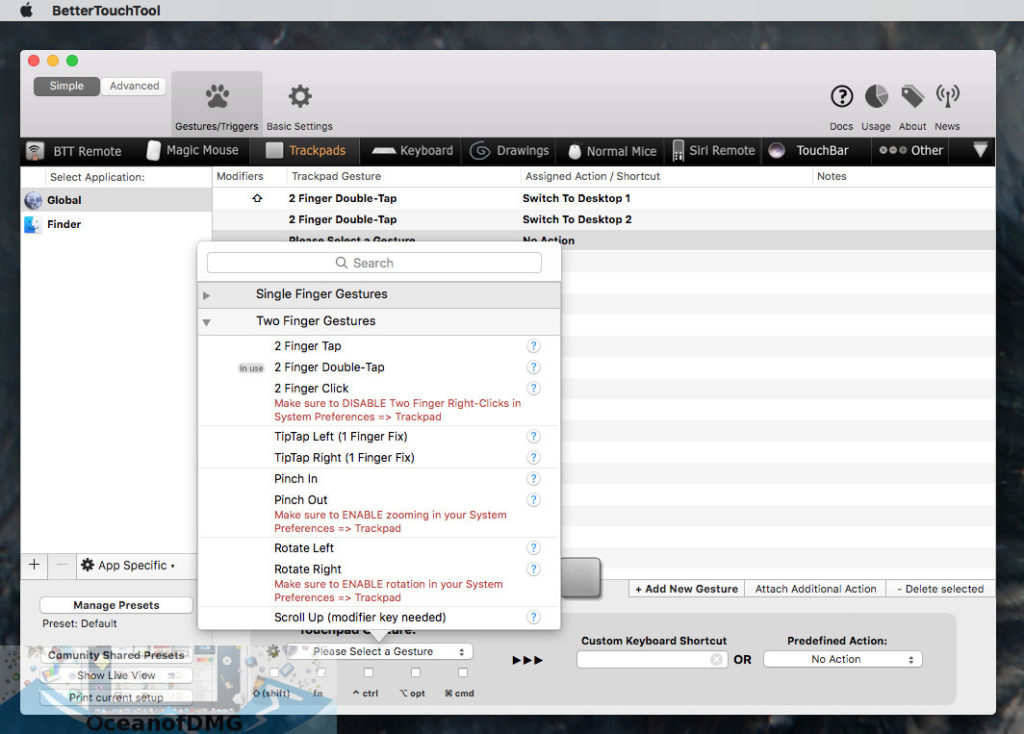Click Delete selected button
This screenshot has width=1024, height=734.
940,588
